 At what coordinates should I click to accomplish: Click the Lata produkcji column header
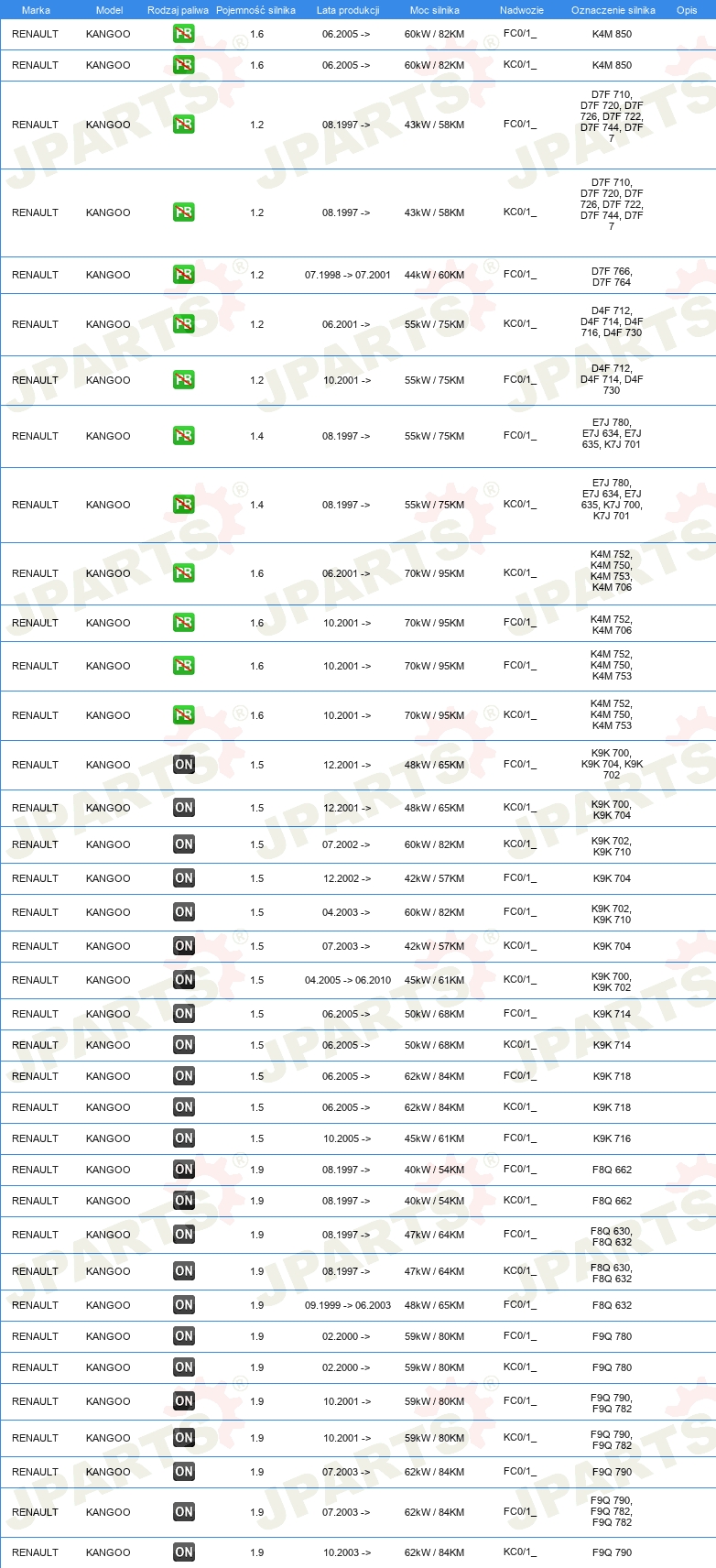tap(348, 10)
